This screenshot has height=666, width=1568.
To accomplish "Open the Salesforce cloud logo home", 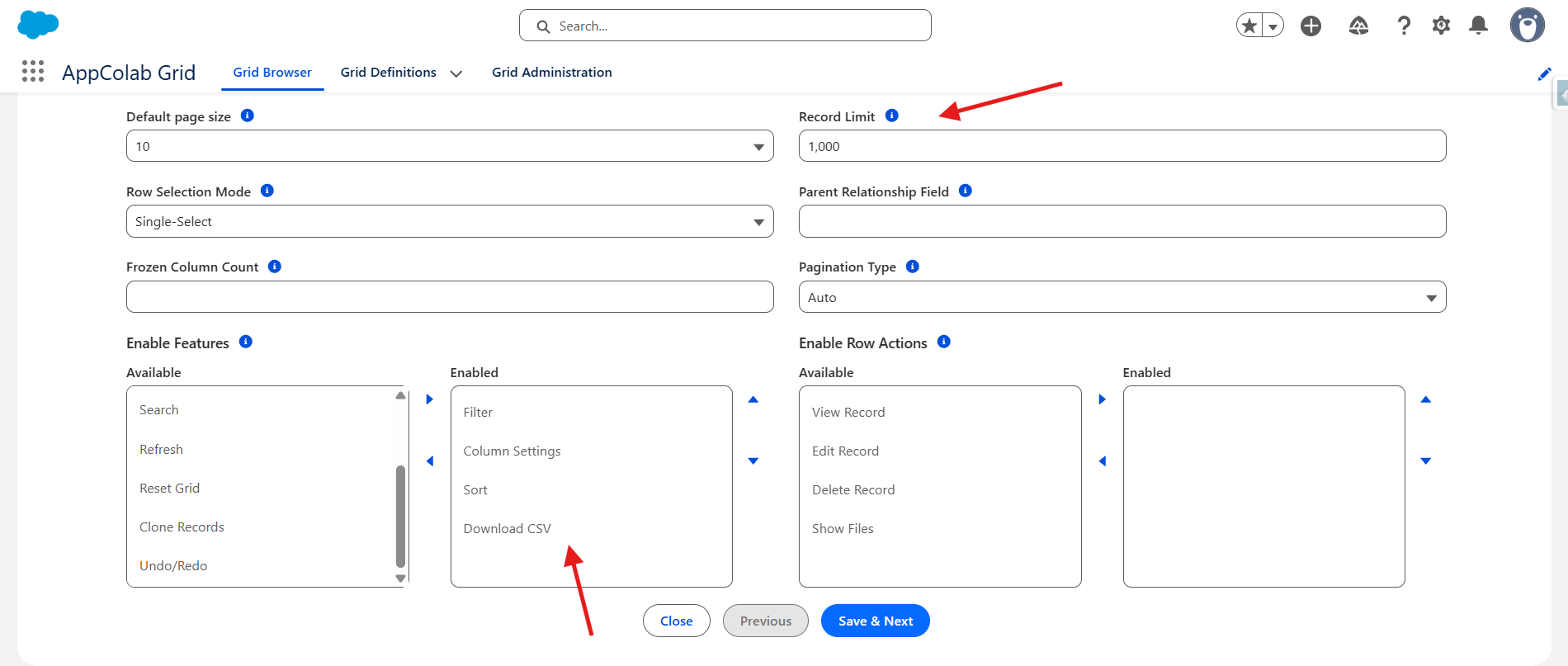I will point(38,25).
